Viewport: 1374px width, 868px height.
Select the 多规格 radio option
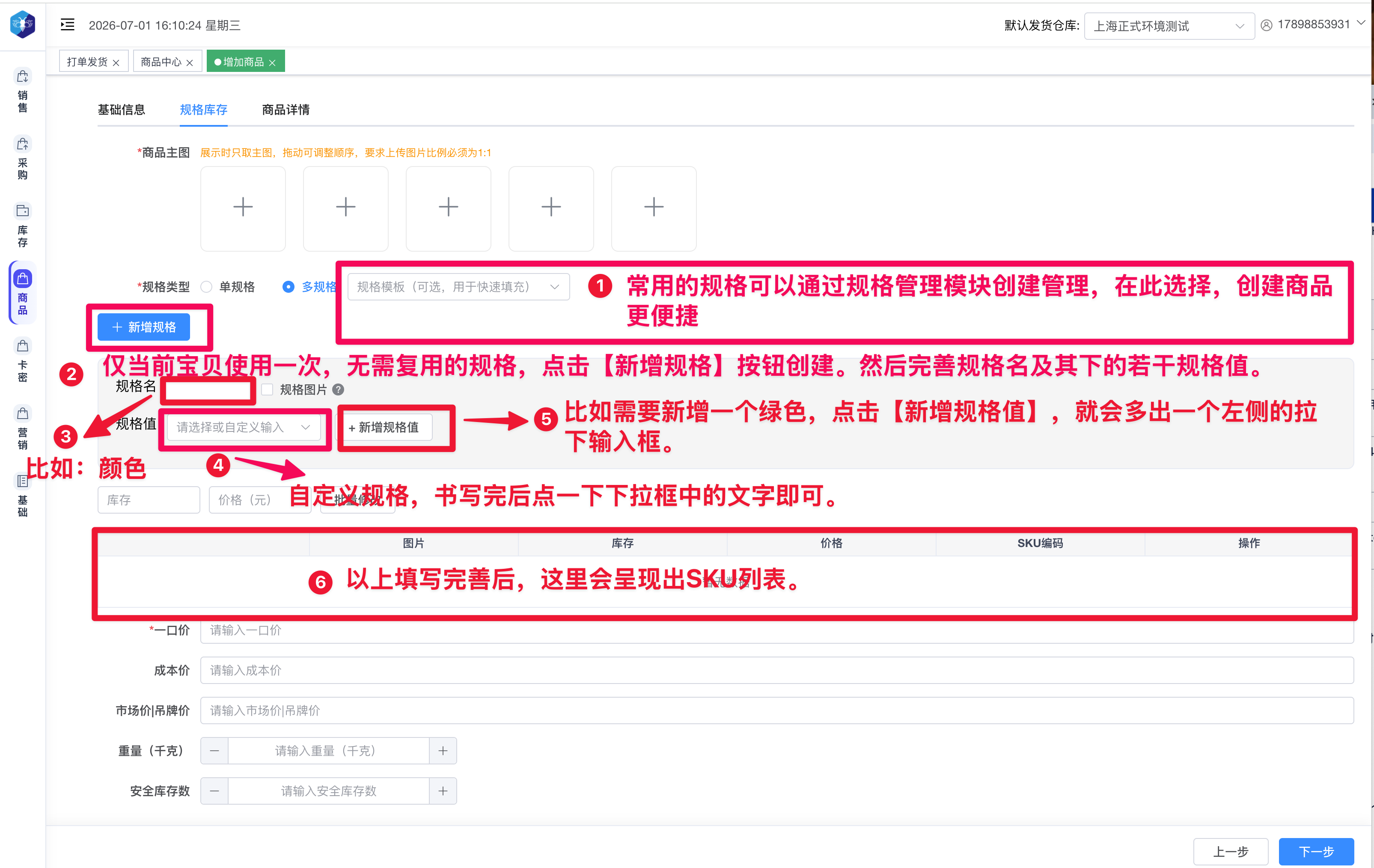click(288, 286)
